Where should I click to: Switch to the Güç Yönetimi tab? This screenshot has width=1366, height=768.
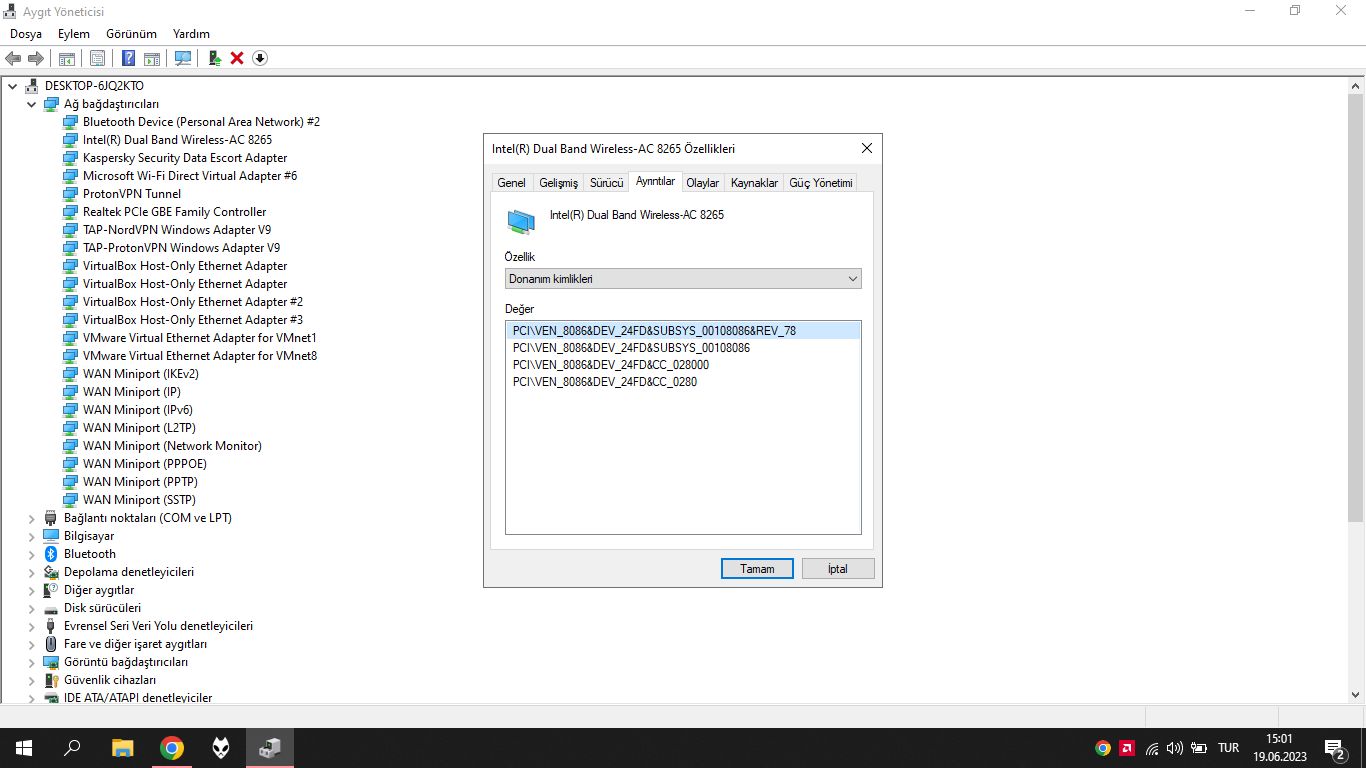pyautogui.click(x=821, y=183)
